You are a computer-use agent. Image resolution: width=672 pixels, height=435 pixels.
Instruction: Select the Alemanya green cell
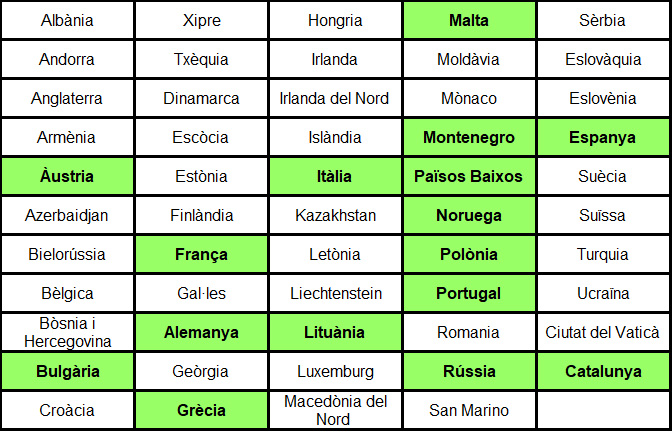[201, 332]
